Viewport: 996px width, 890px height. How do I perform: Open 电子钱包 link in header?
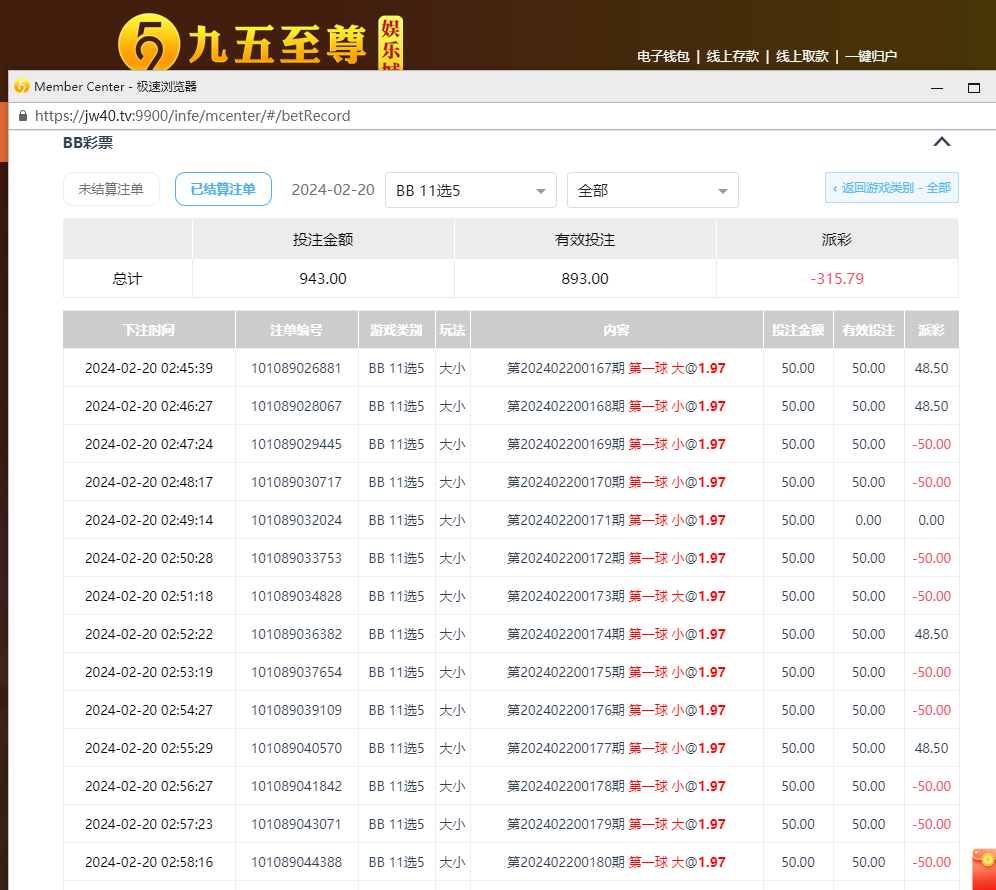(663, 57)
